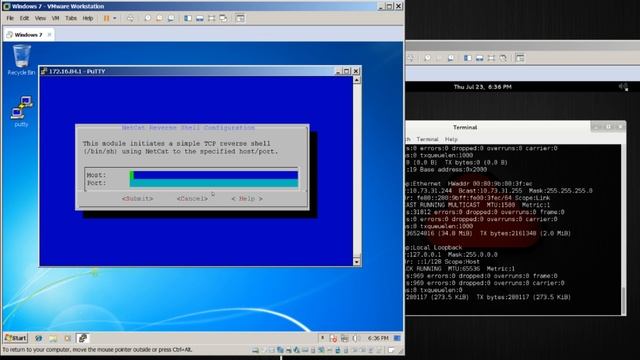The height and width of the screenshot is (360, 640).
Task: Click the Show desktop button
Action: (x=397, y=338)
